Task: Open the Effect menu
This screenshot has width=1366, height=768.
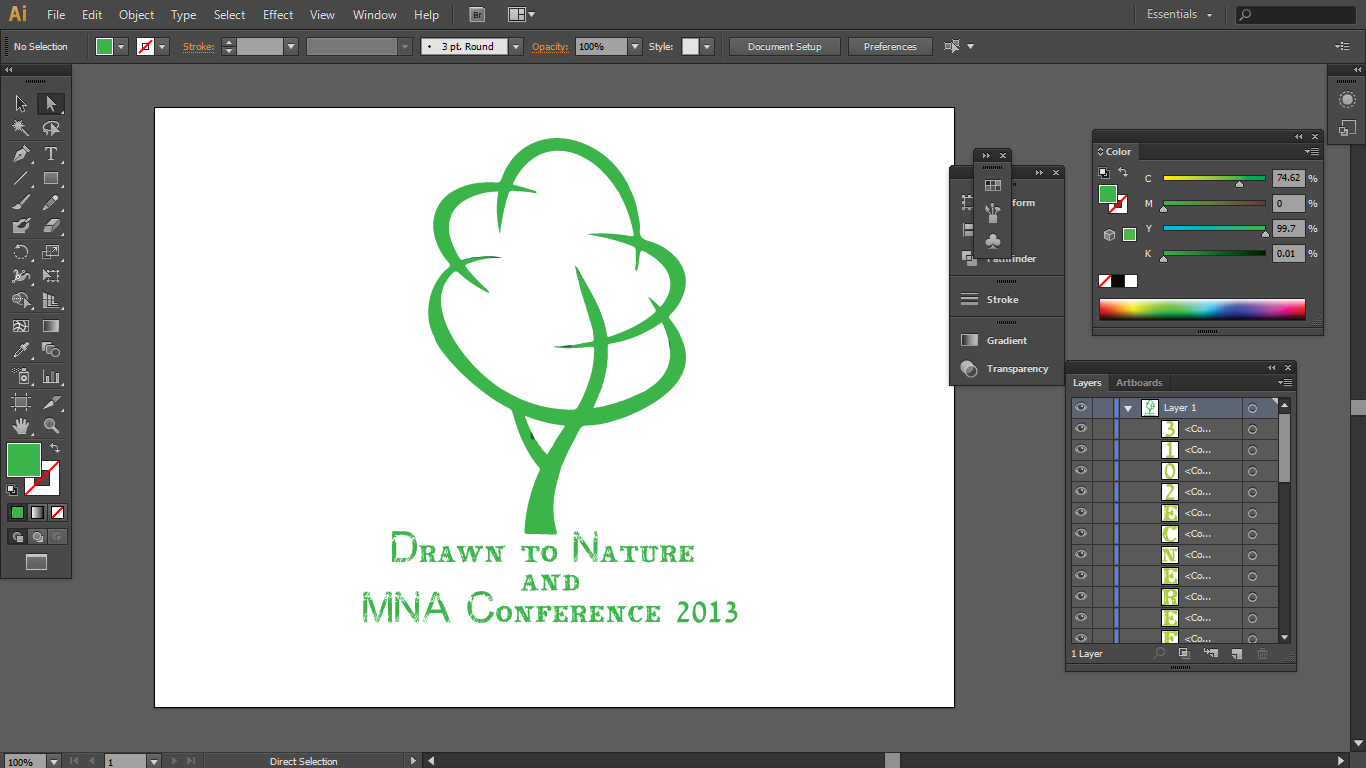Action: click(x=278, y=15)
